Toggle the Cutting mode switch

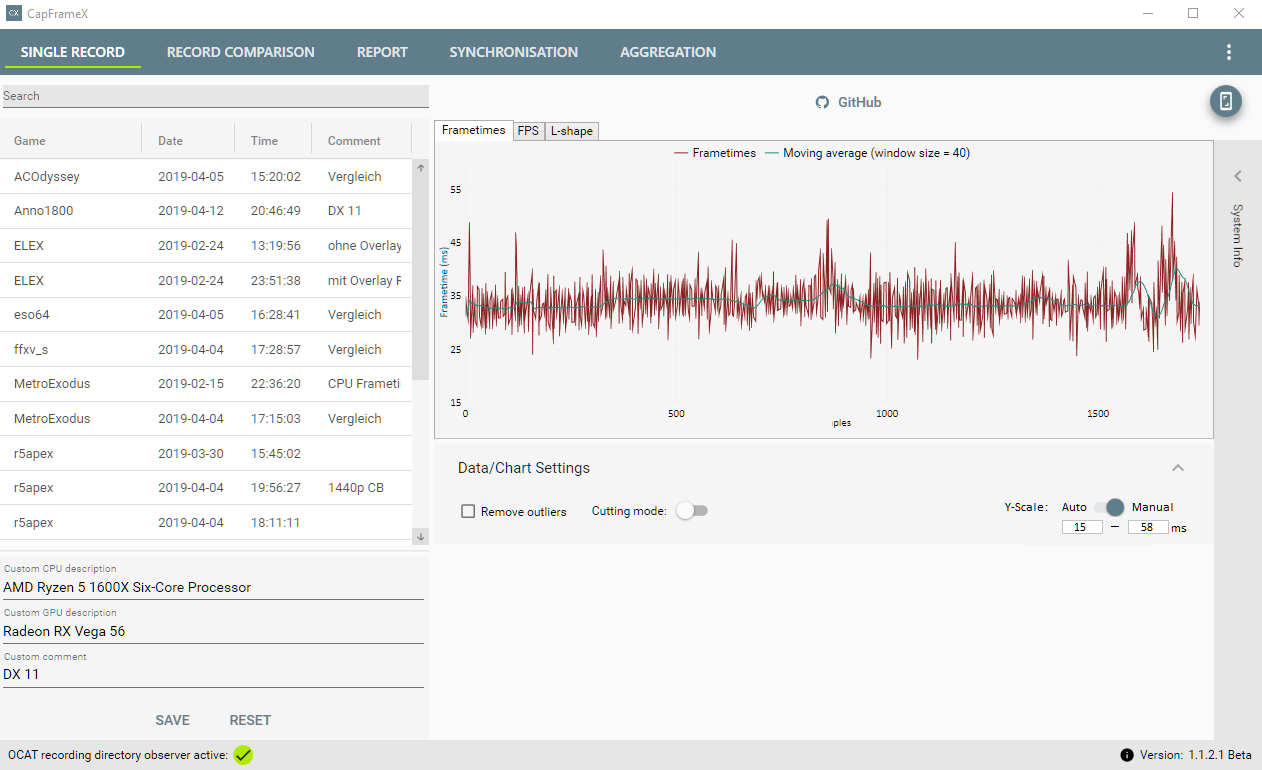(691, 511)
